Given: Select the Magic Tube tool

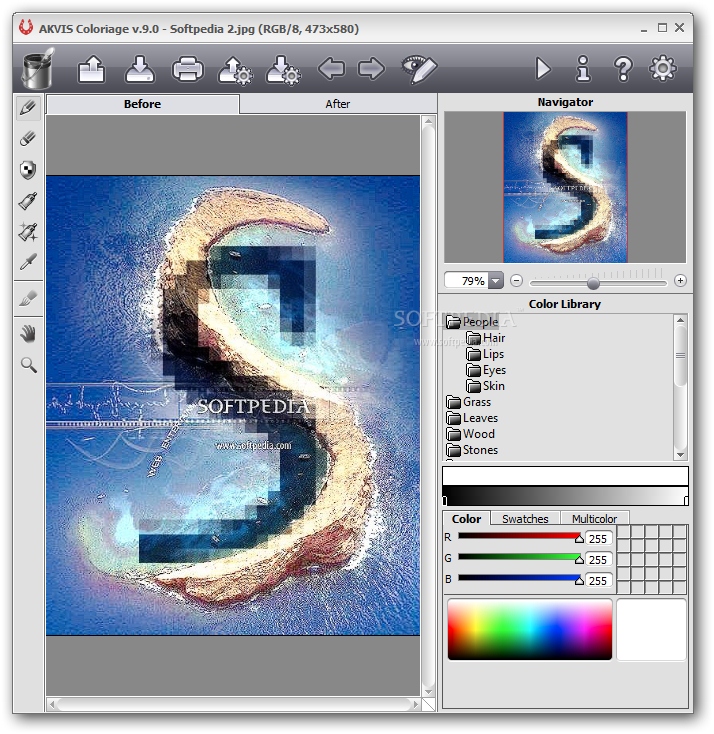Looking at the screenshot, I should point(28,232).
